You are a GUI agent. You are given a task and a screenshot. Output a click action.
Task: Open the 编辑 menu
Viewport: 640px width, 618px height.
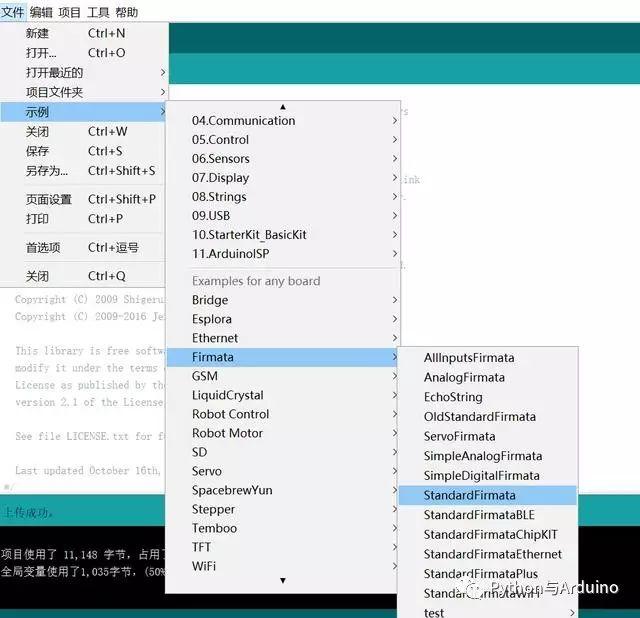pyautogui.click(x=41, y=12)
